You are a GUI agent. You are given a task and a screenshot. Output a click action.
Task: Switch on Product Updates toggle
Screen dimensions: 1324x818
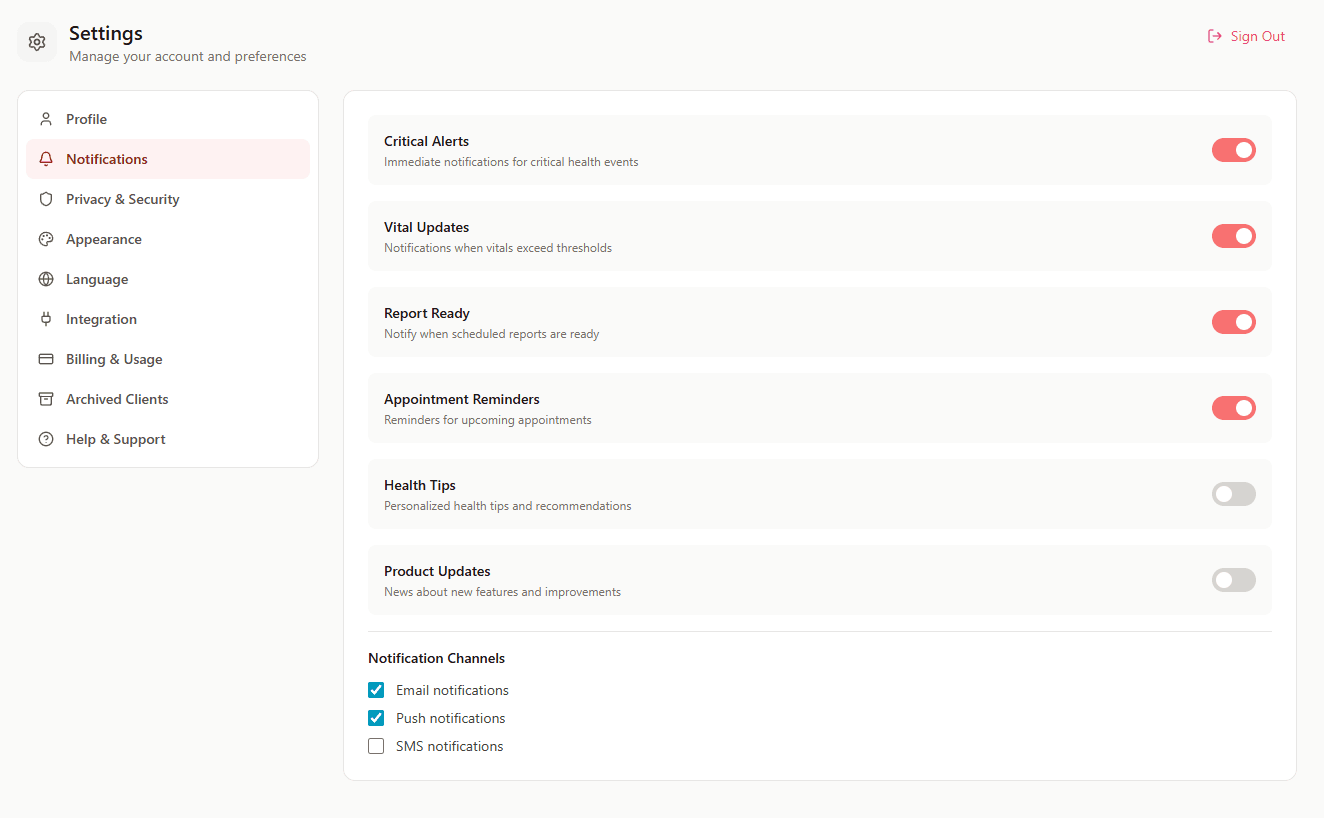point(1233,580)
